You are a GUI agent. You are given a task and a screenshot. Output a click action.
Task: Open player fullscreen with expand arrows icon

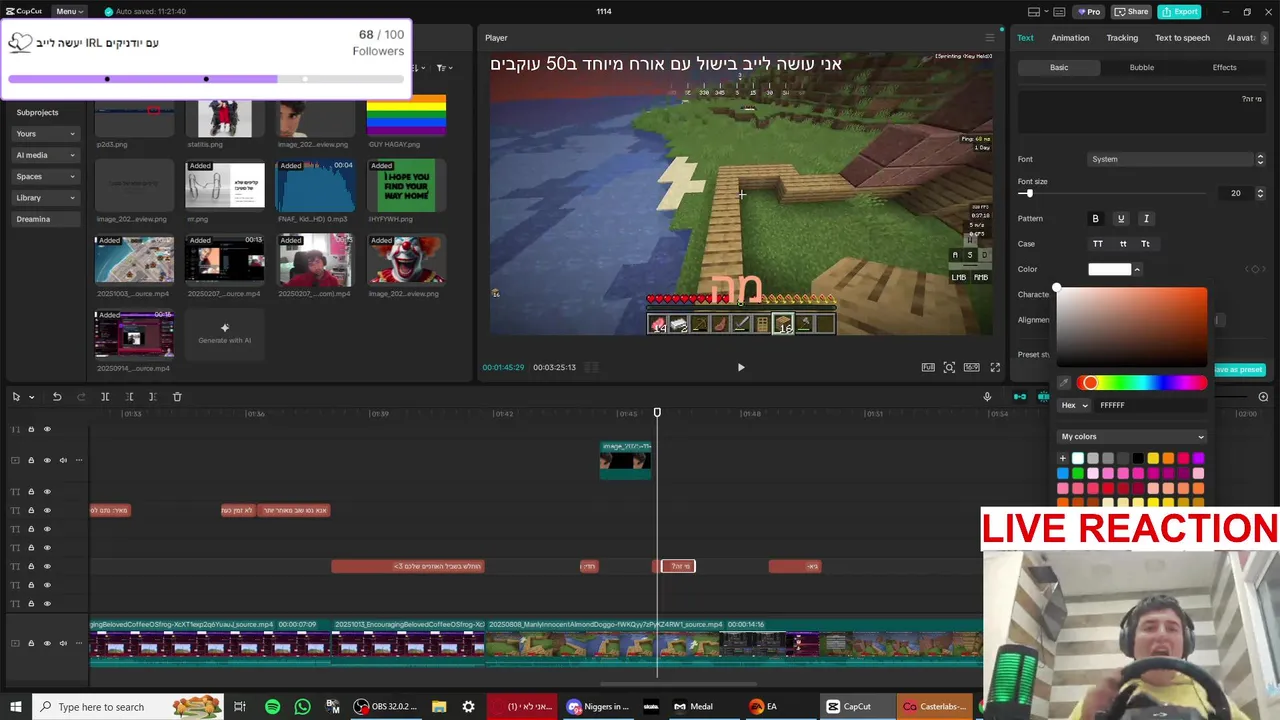995,367
